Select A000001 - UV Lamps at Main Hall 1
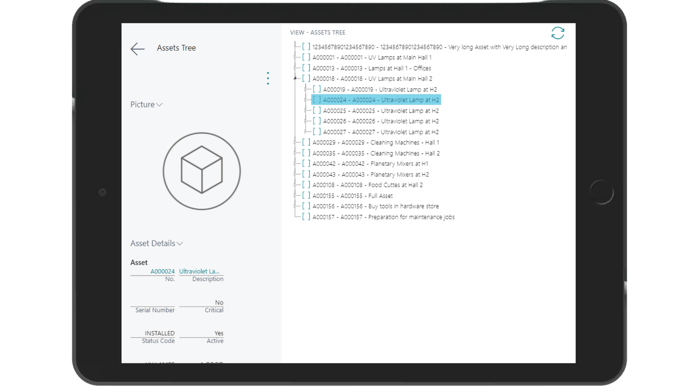Viewport: 698px width, 392px height. point(372,57)
